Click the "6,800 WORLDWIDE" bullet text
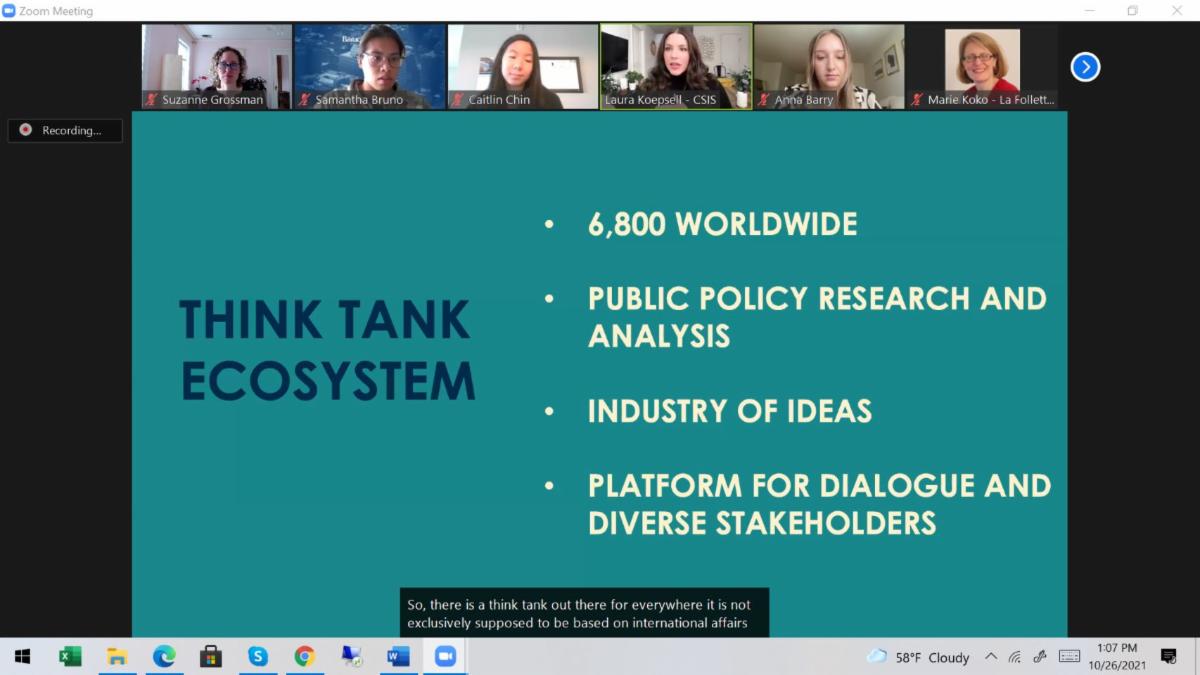The width and height of the screenshot is (1200, 675). [x=722, y=224]
